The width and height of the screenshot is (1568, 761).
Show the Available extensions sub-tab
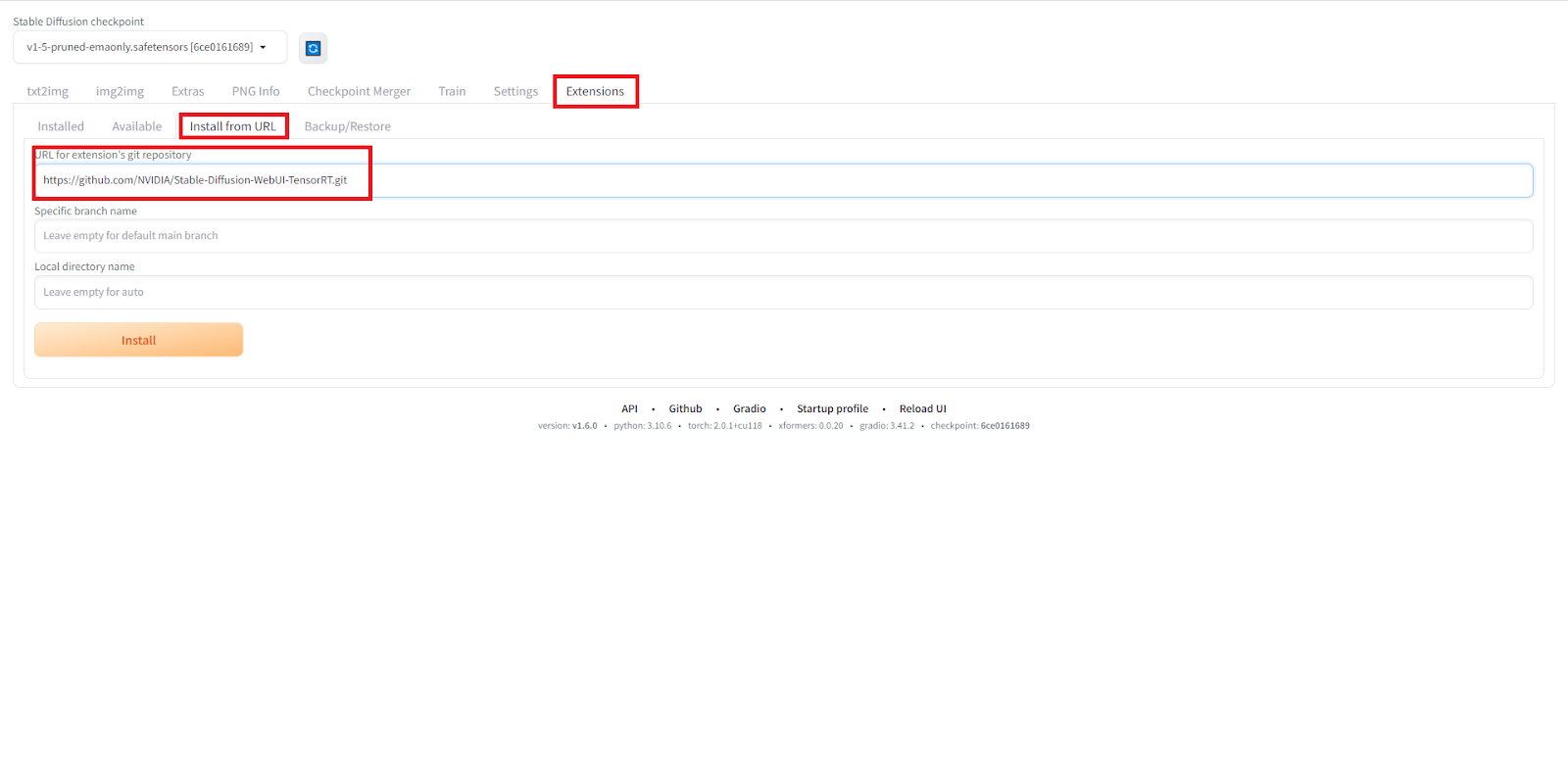coord(137,126)
